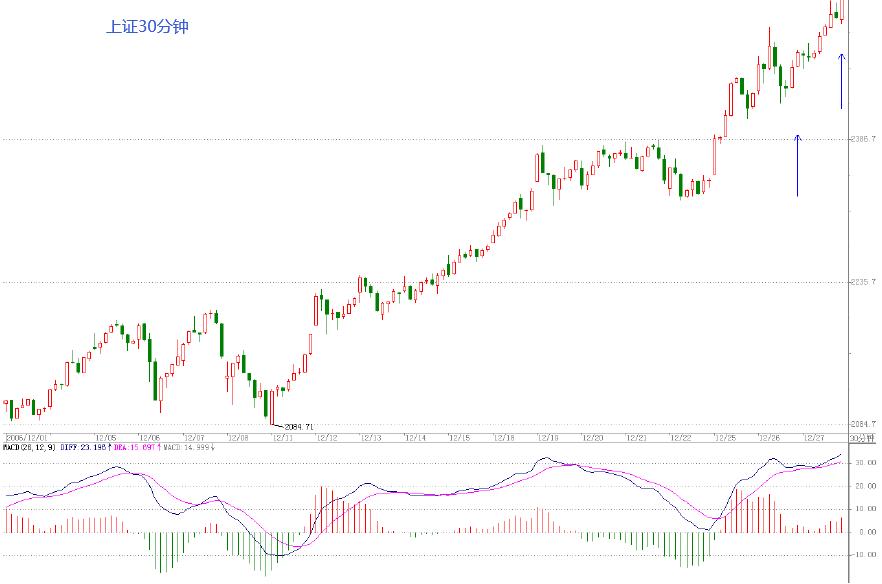Click the MACD(26,12,9) indicator label
Image resolution: width=882 pixels, height=584 pixels.
29,447
